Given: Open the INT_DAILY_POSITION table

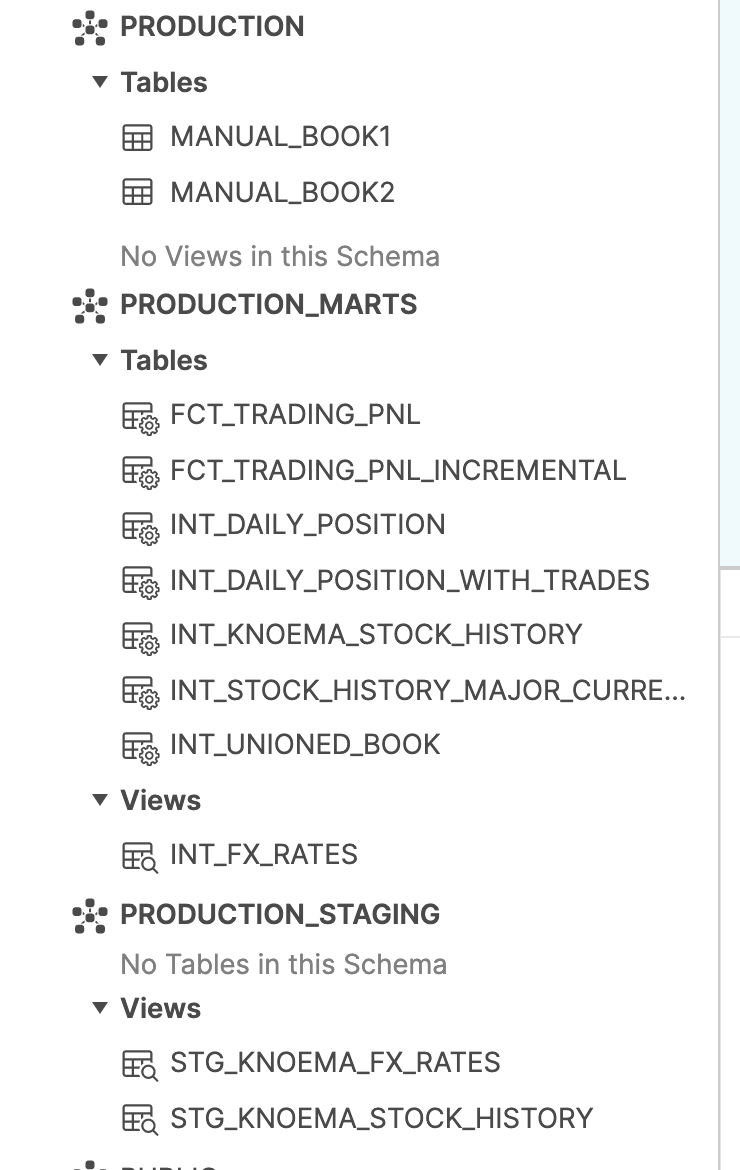Looking at the screenshot, I should click(308, 525).
